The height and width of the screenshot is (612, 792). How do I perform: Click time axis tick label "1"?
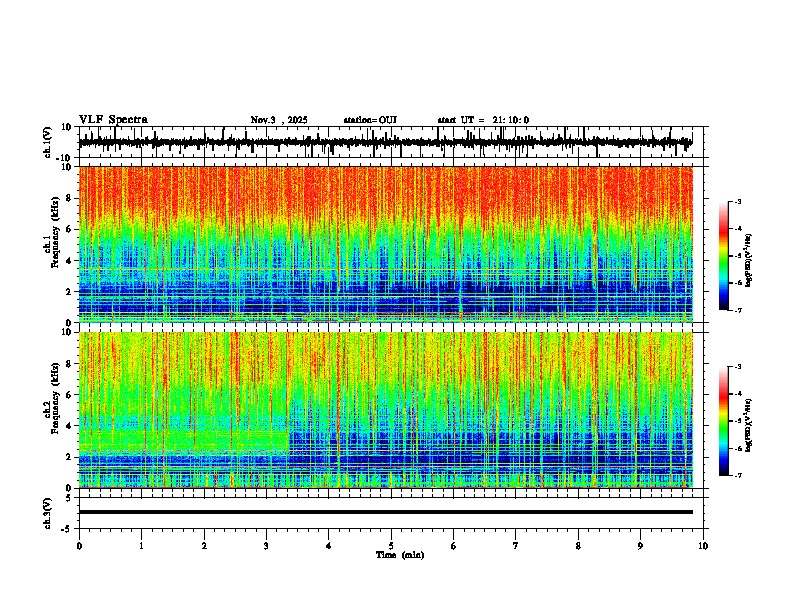point(141,546)
